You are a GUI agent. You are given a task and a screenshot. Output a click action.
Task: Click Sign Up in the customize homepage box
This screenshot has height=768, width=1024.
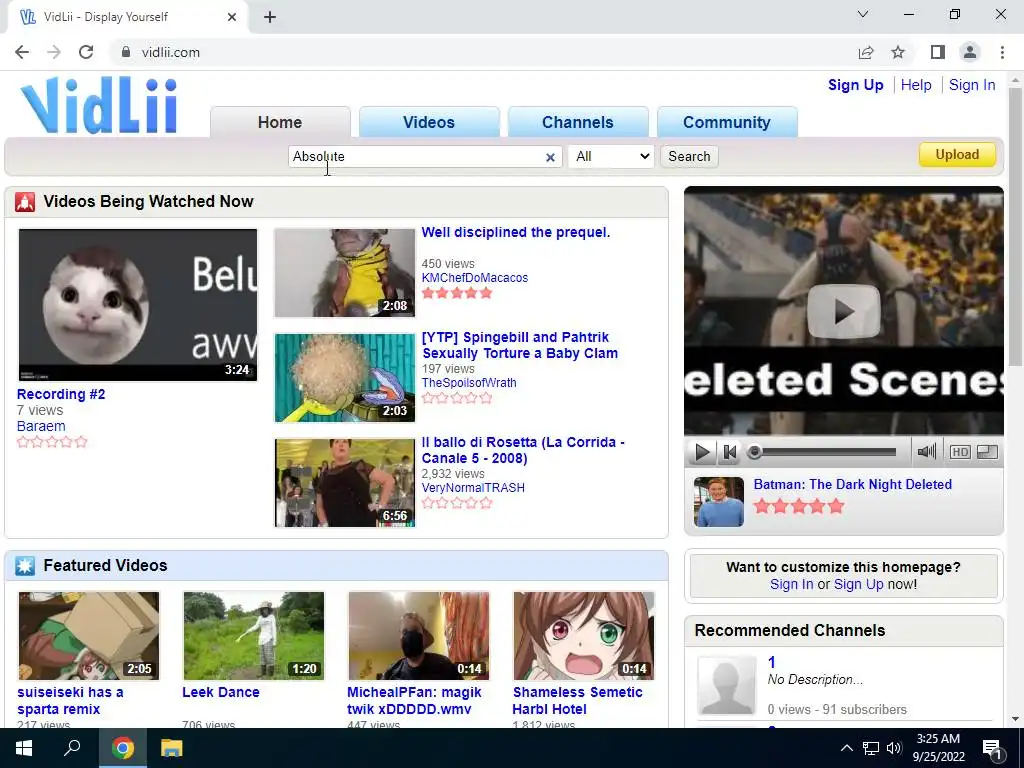tap(858, 584)
